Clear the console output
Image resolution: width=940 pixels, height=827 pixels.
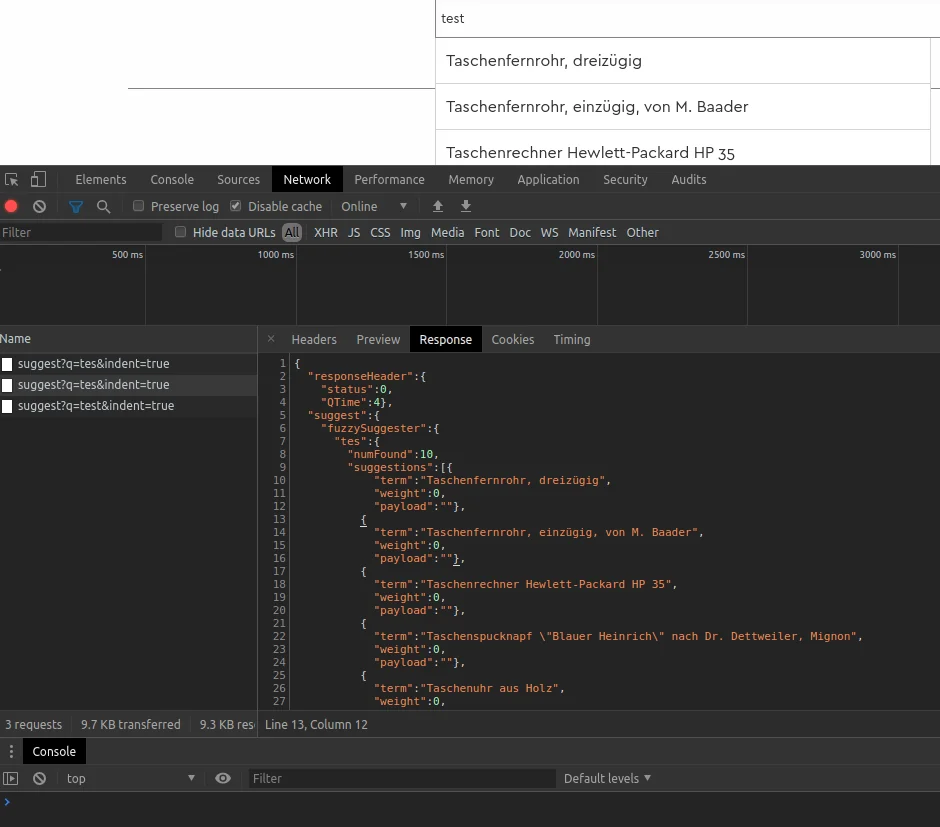click(40, 778)
